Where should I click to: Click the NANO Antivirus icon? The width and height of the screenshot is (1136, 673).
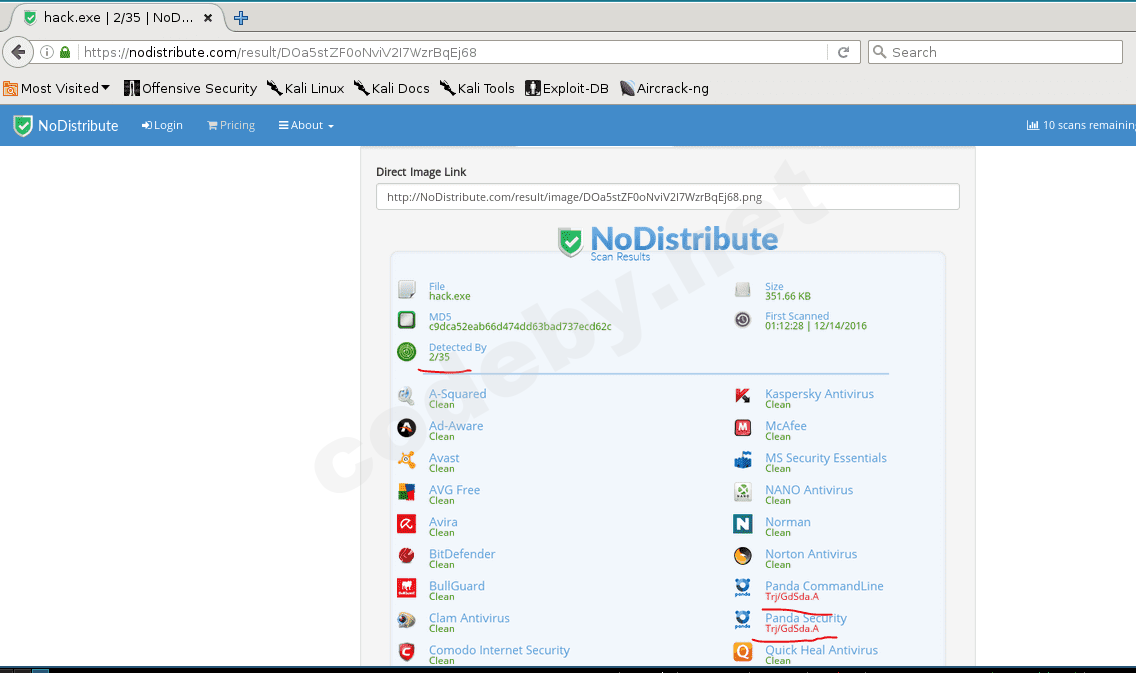(x=743, y=492)
